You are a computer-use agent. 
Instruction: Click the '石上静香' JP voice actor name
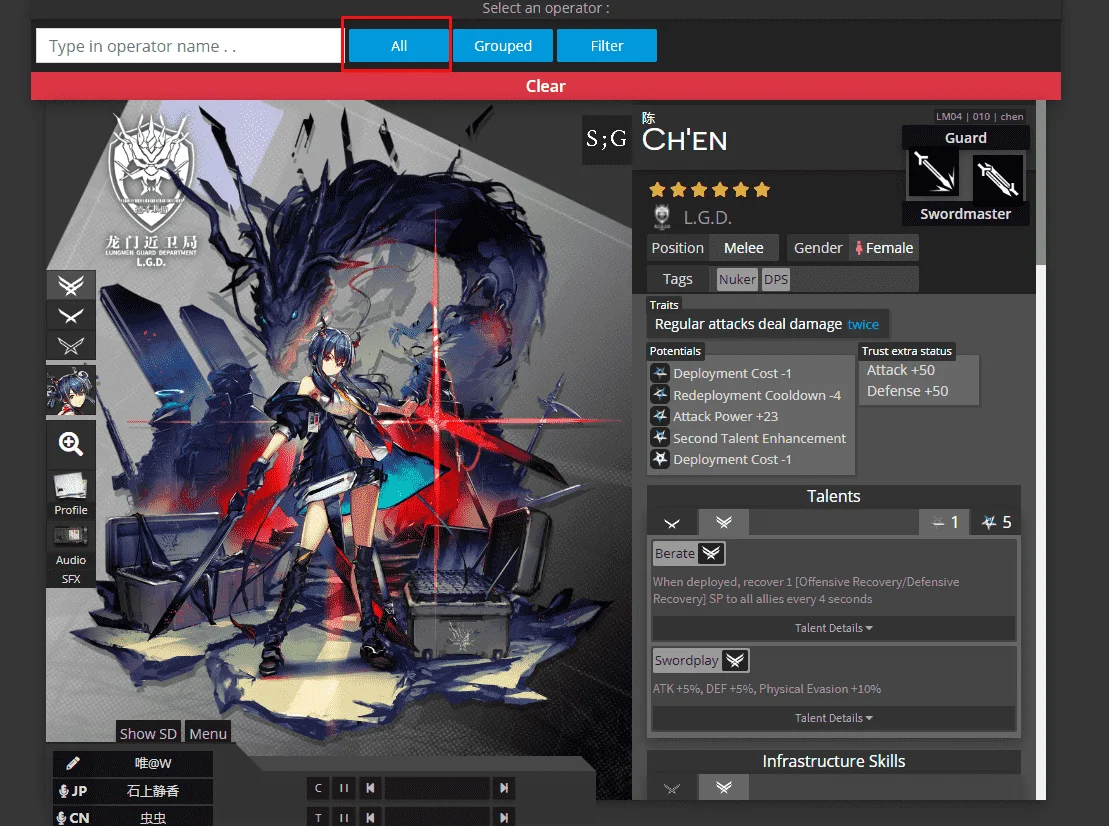coord(153,791)
